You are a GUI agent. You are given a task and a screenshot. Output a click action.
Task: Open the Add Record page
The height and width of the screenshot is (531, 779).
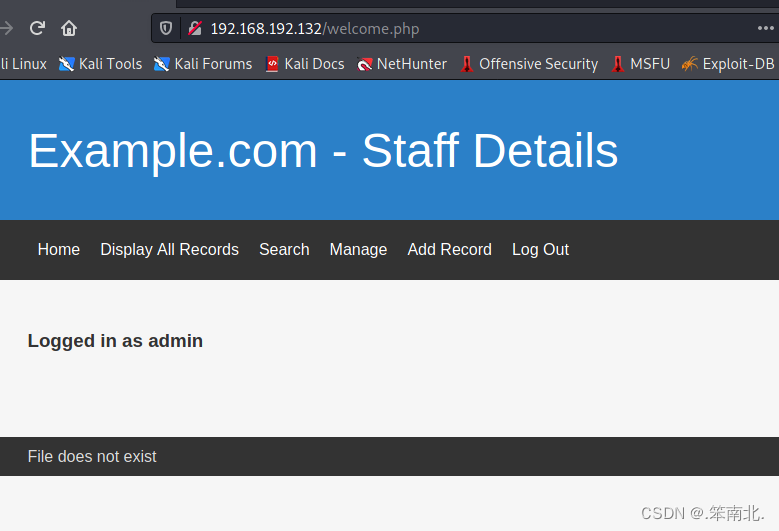(x=450, y=249)
